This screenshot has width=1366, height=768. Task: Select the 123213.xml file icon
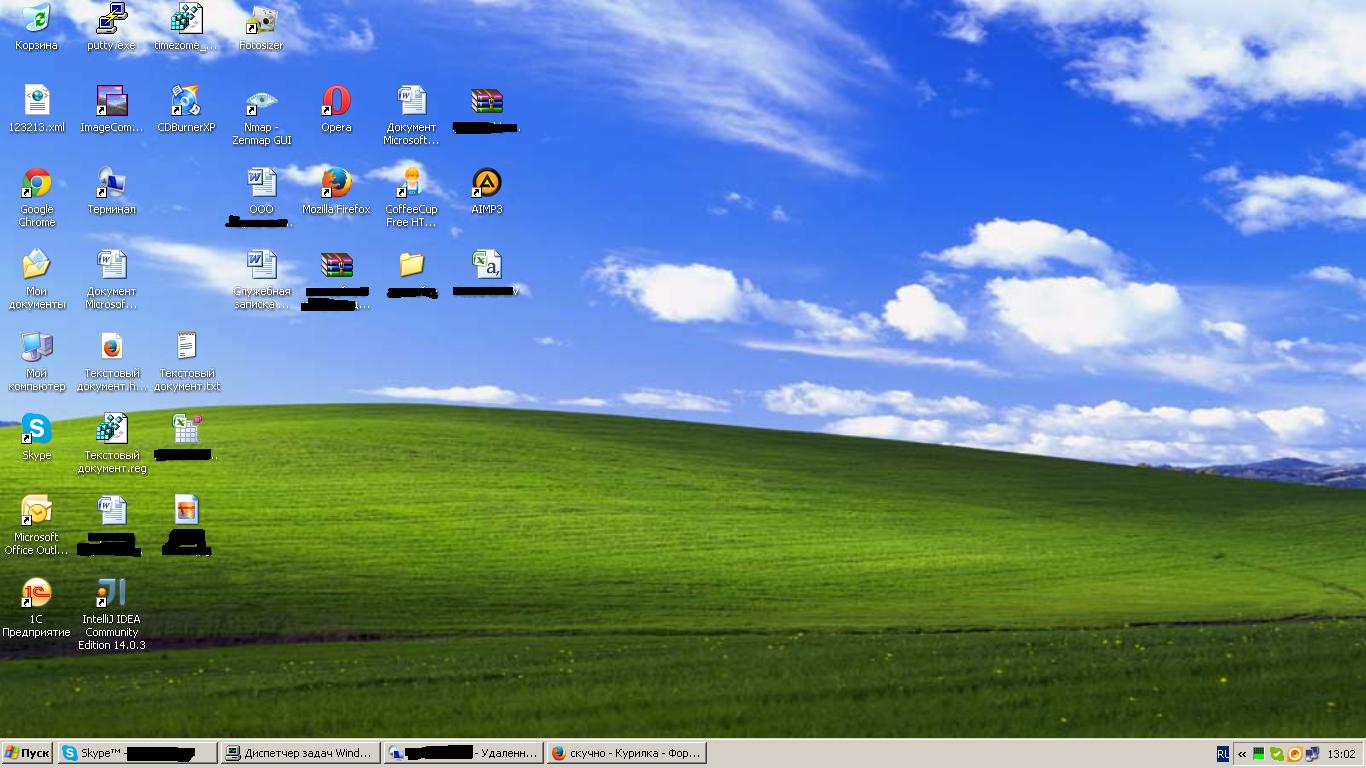tap(36, 100)
